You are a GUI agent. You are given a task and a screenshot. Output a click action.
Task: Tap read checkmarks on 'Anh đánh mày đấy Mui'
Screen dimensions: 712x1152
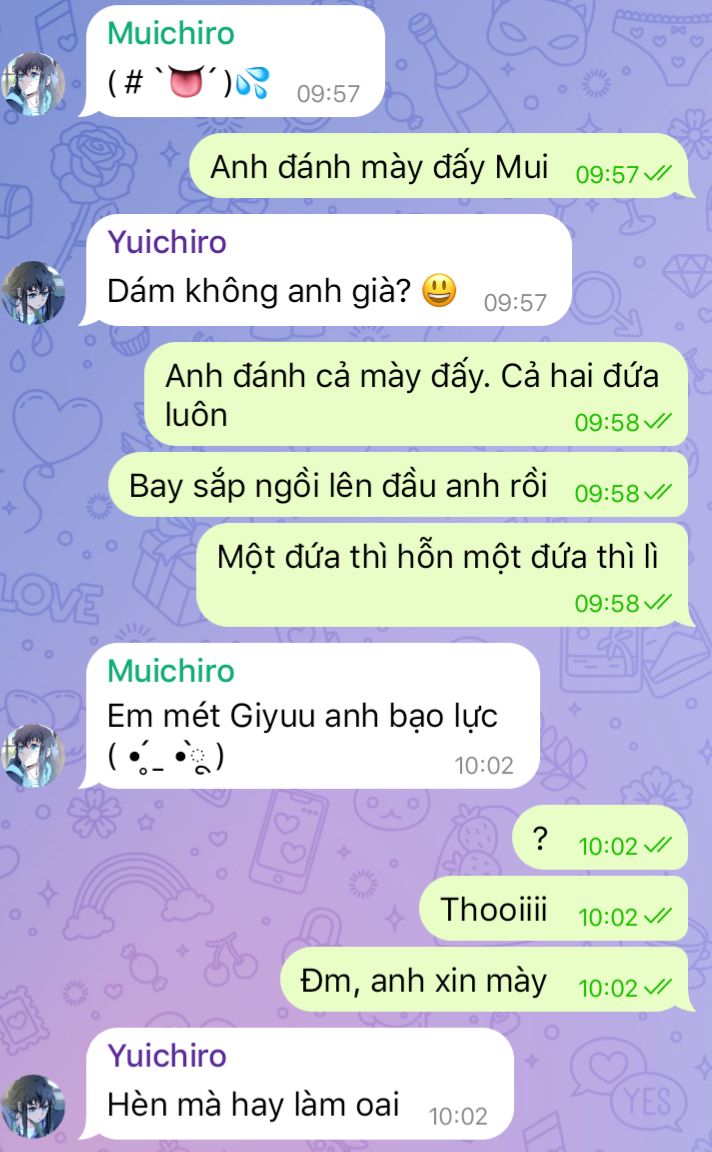[657, 174]
